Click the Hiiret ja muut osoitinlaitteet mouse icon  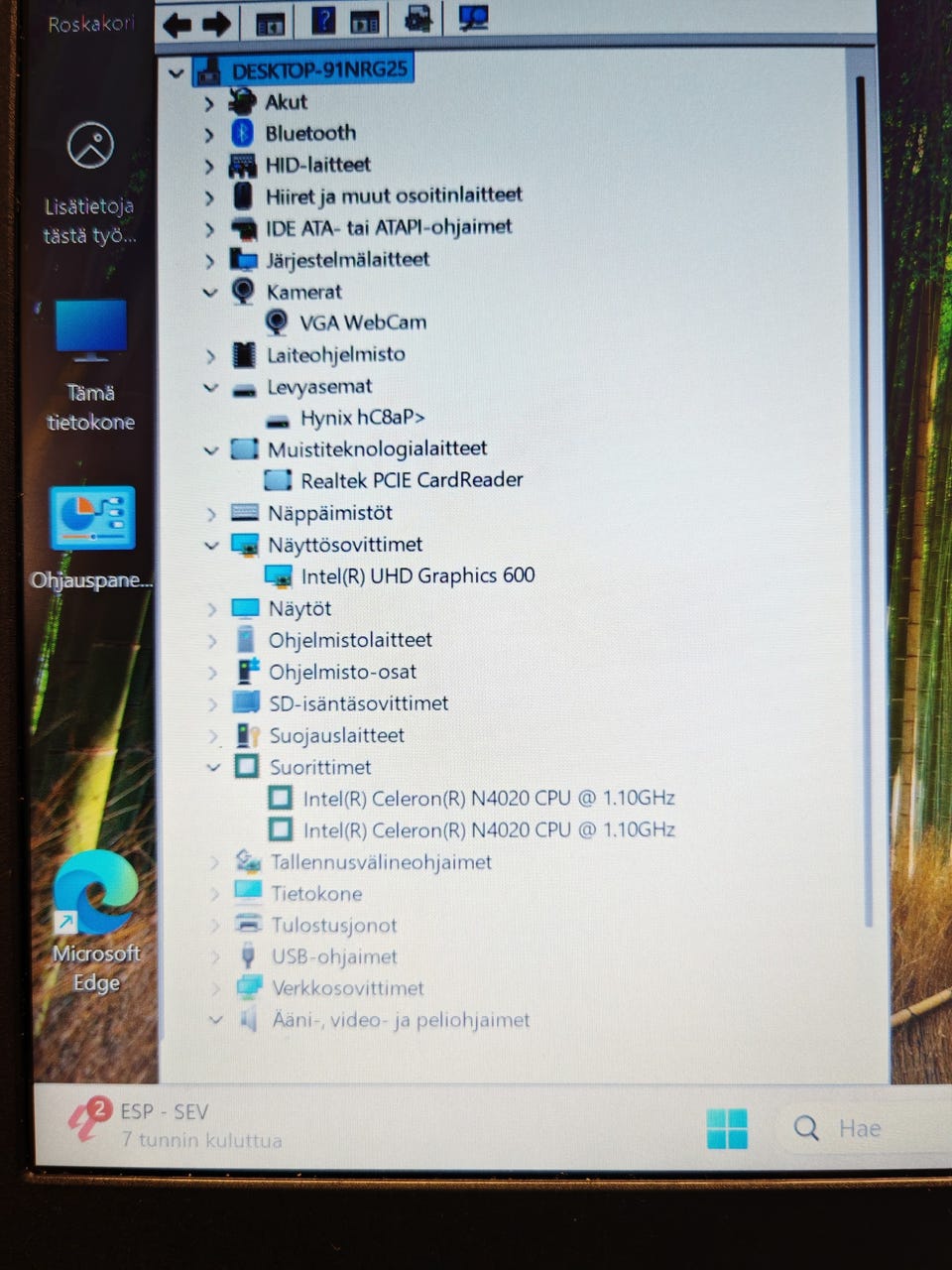(x=243, y=194)
